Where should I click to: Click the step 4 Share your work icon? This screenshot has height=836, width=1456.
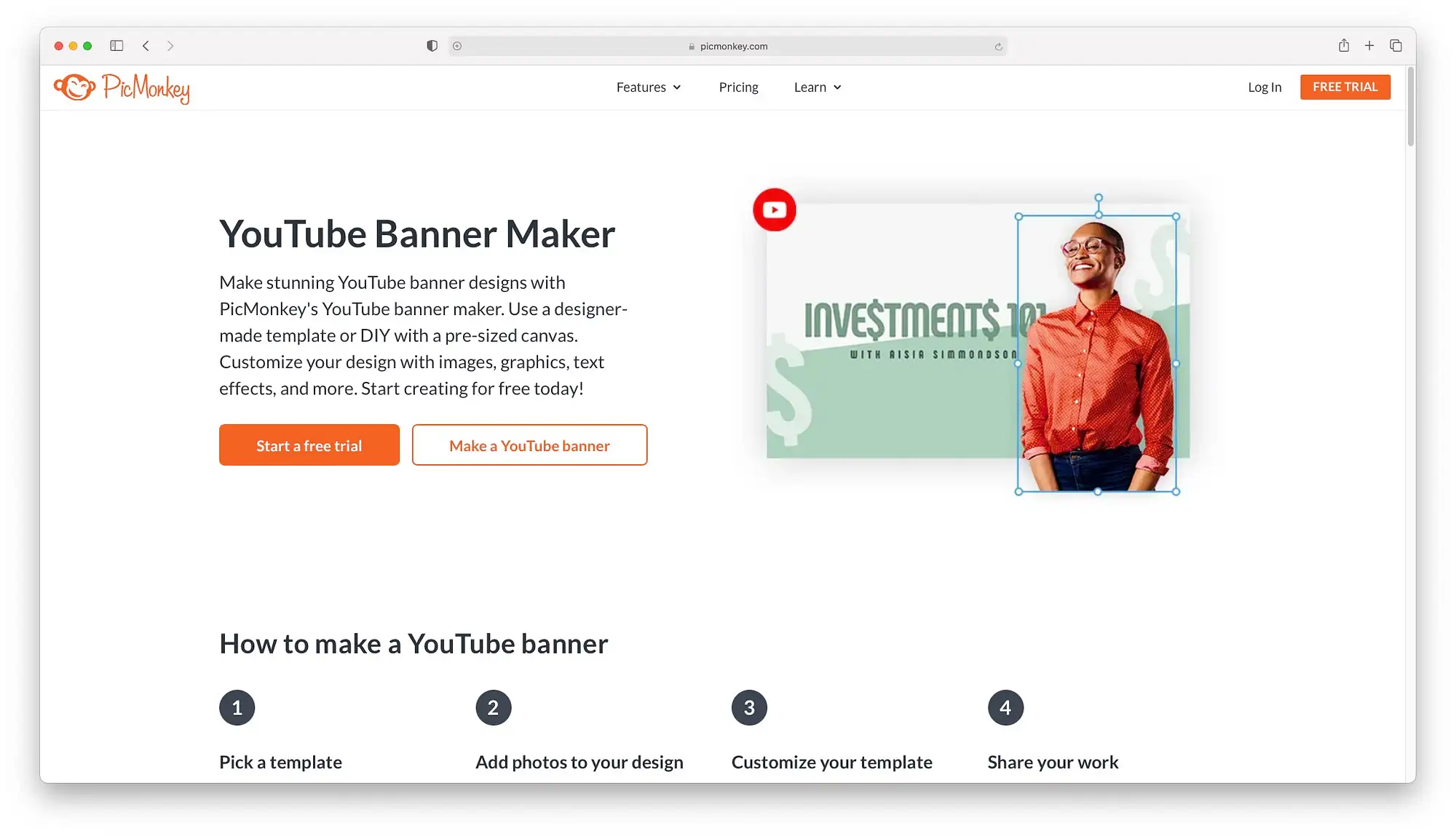pyautogui.click(x=1005, y=707)
